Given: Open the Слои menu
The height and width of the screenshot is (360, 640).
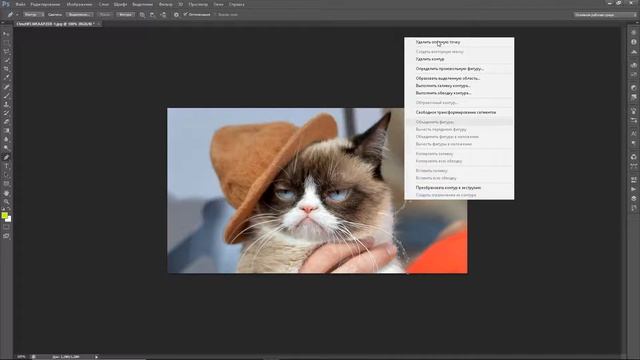Looking at the screenshot, I should [x=104, y=4].
